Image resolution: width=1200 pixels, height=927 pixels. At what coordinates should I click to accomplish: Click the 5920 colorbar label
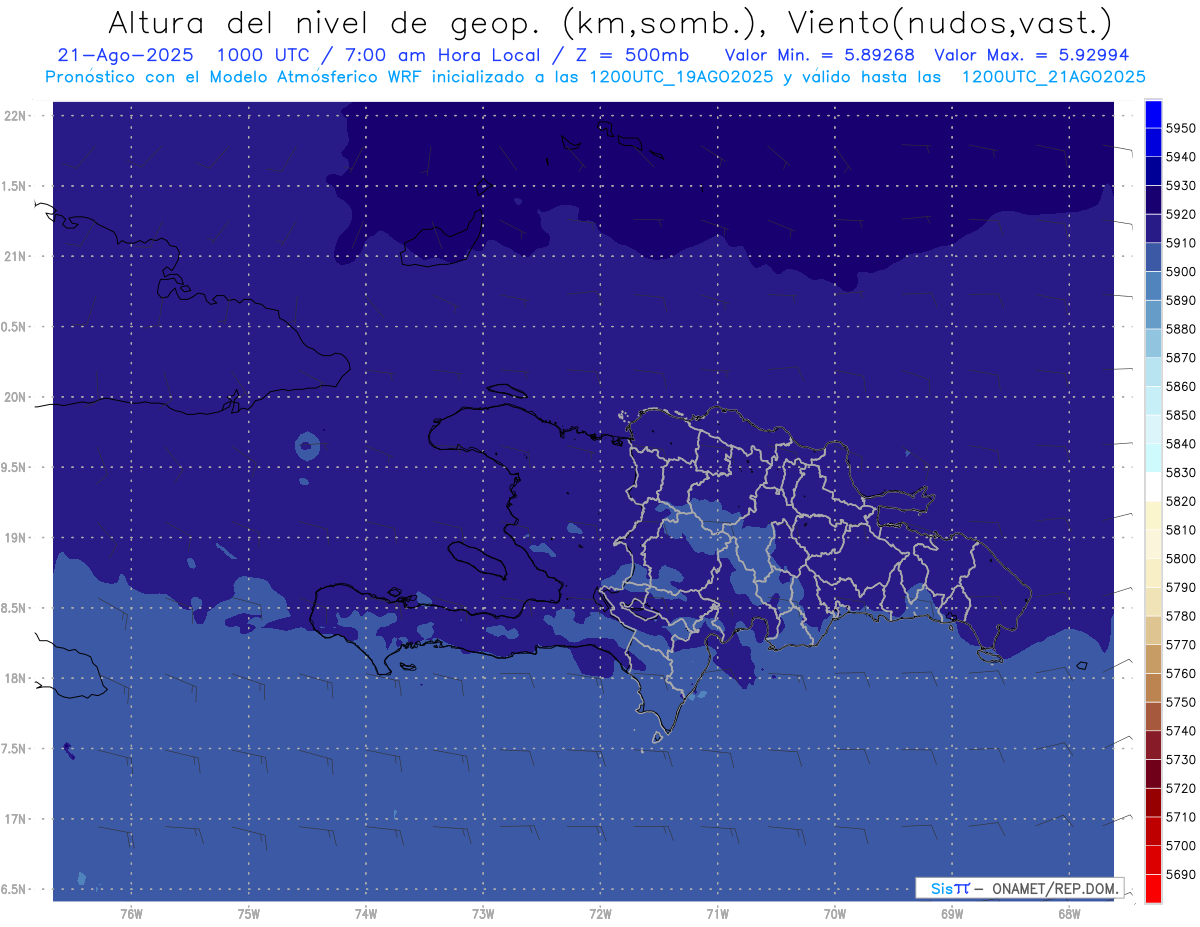[1181, 214]
